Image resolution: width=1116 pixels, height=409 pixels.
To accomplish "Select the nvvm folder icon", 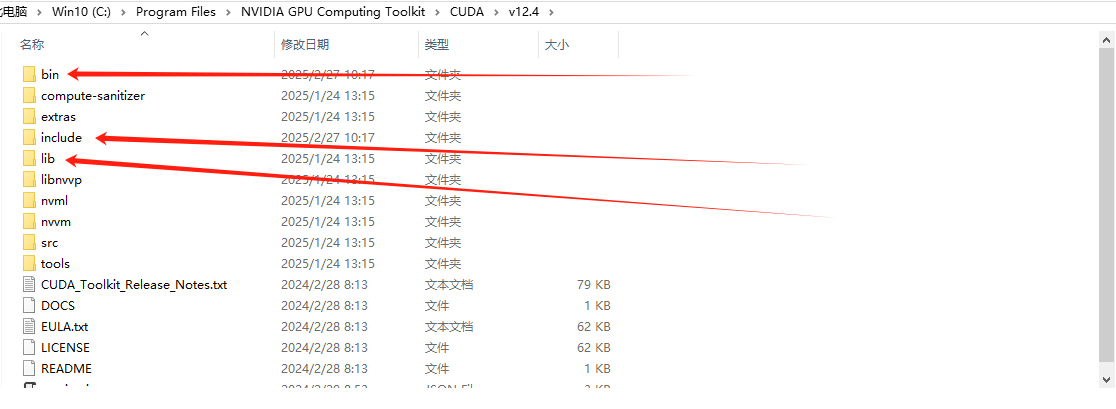I will click(x=29, y=221).
